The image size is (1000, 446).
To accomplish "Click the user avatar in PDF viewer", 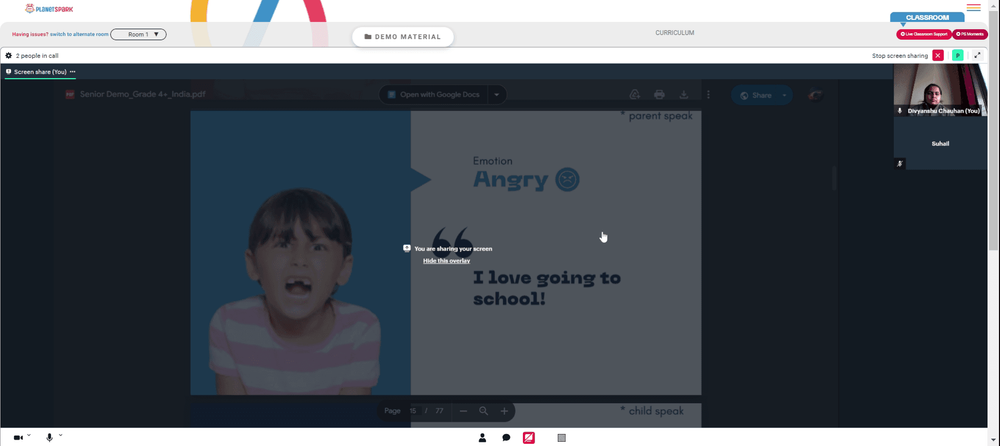I will [x=814, y=95].
